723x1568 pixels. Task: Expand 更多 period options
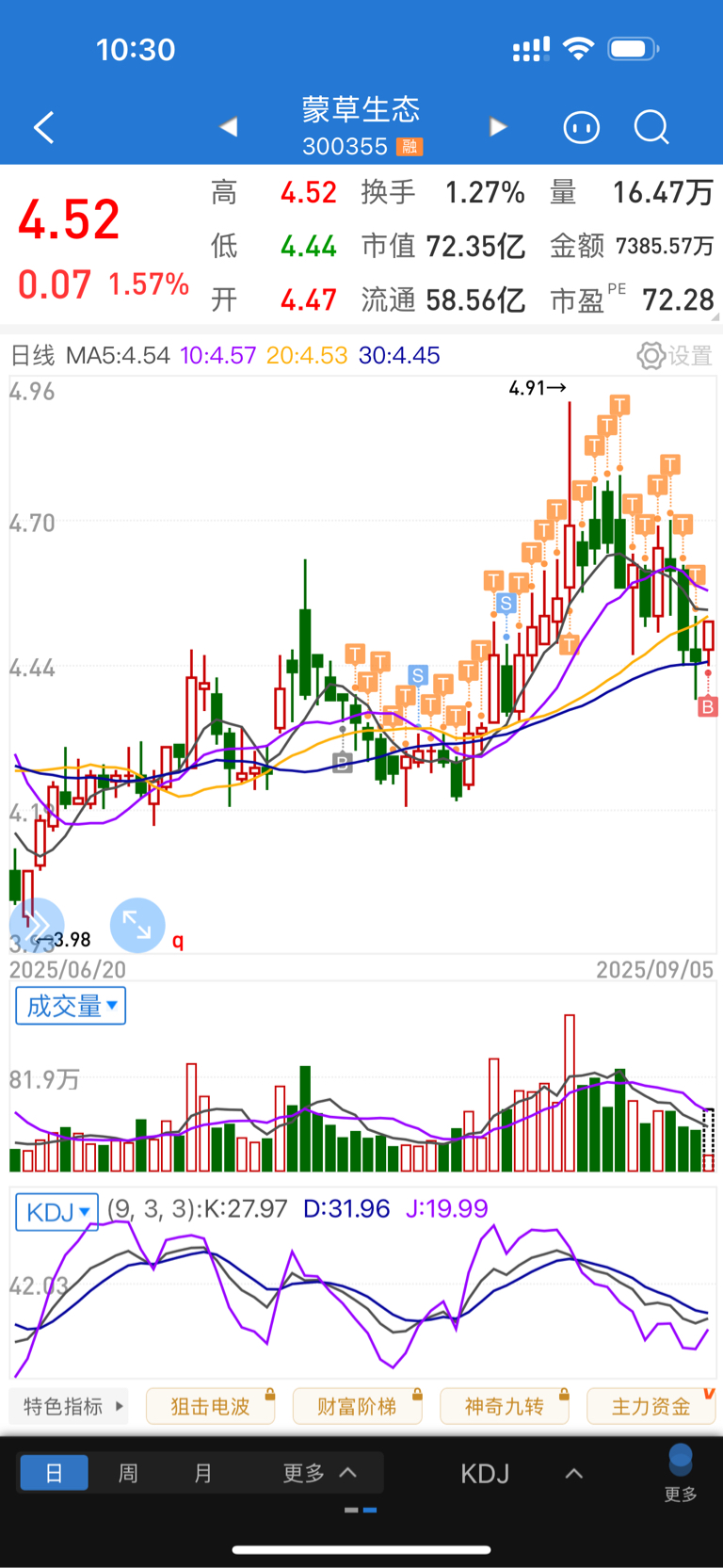click(320, 1473)
